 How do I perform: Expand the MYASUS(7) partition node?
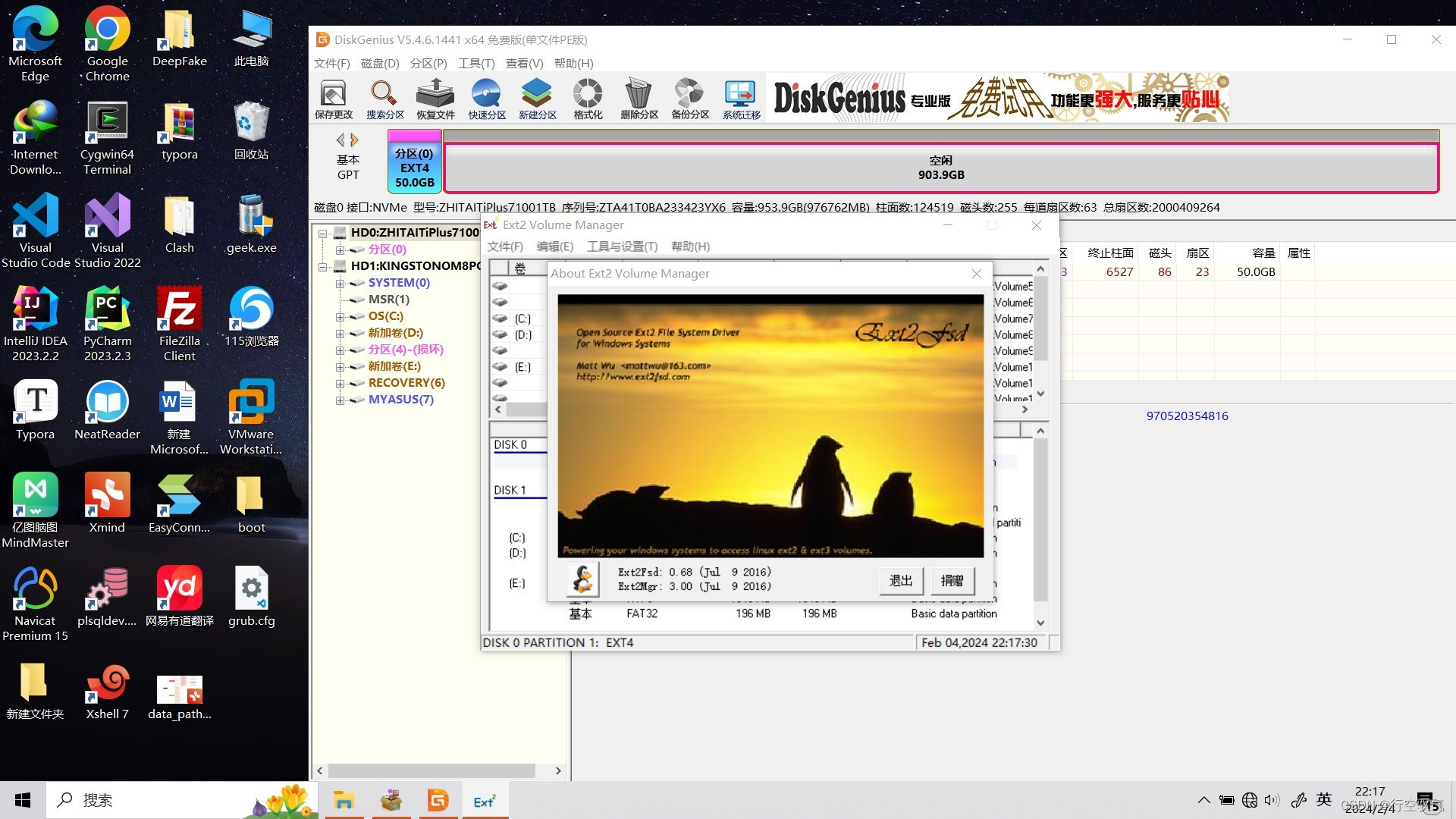(x=340, y=400)
